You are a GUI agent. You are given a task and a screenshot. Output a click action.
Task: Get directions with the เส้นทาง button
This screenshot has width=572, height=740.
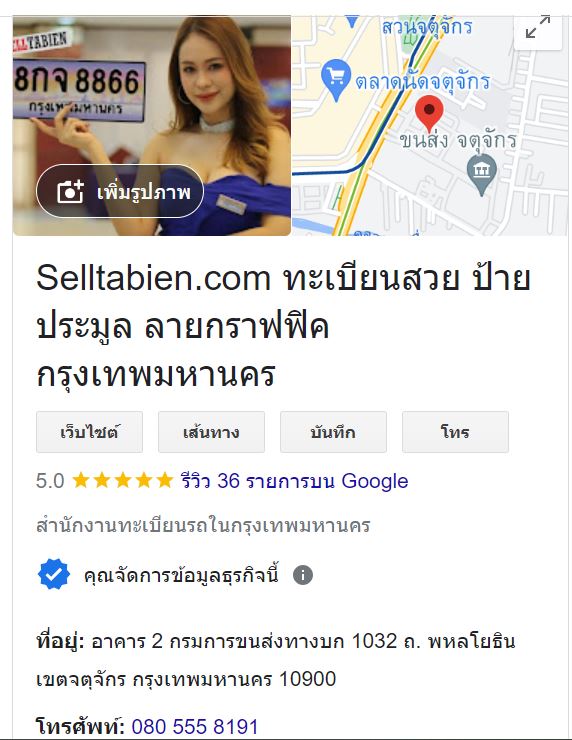point(211,432)
